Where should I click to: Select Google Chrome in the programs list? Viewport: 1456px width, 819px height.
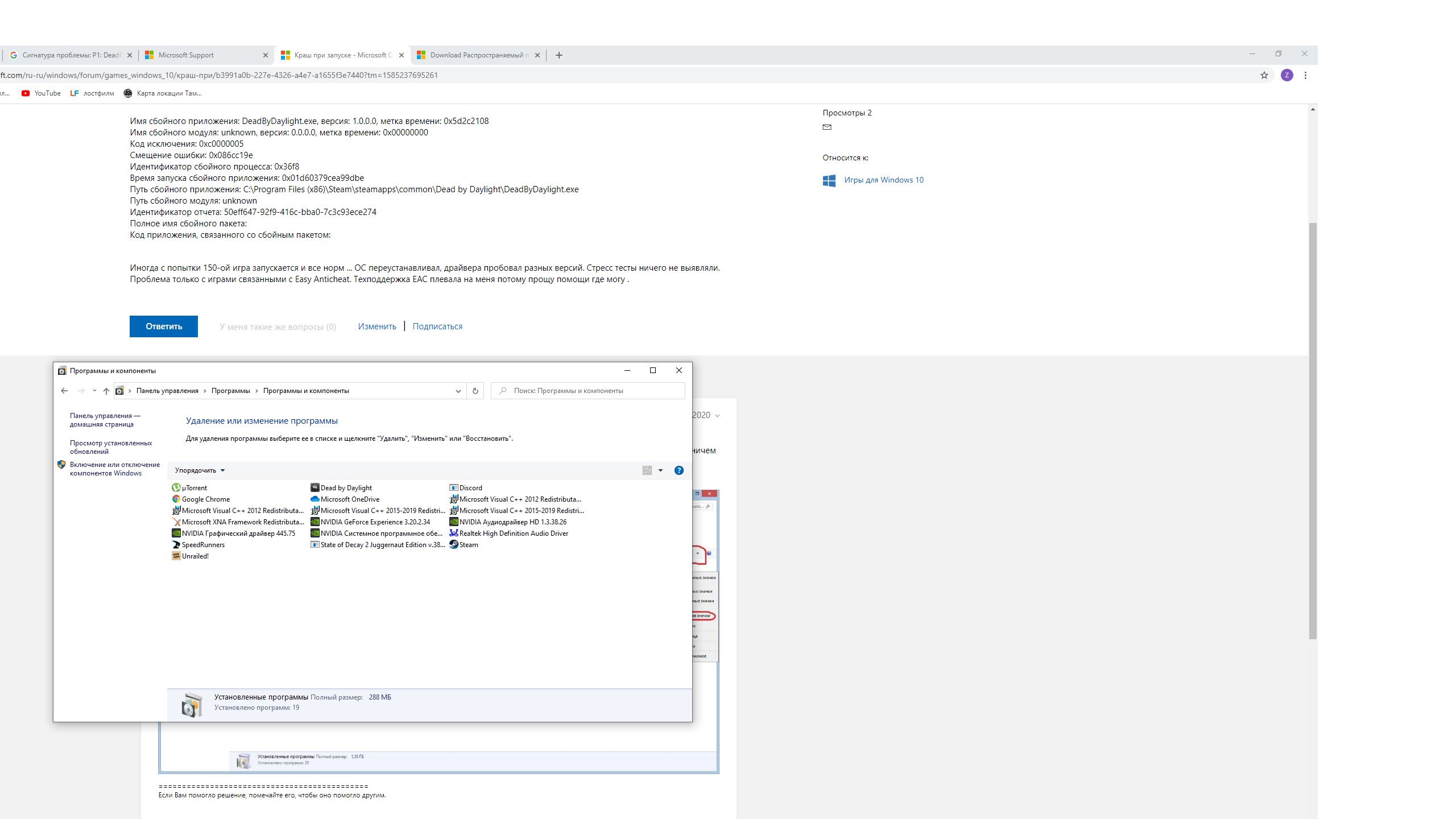click(201, 499)
